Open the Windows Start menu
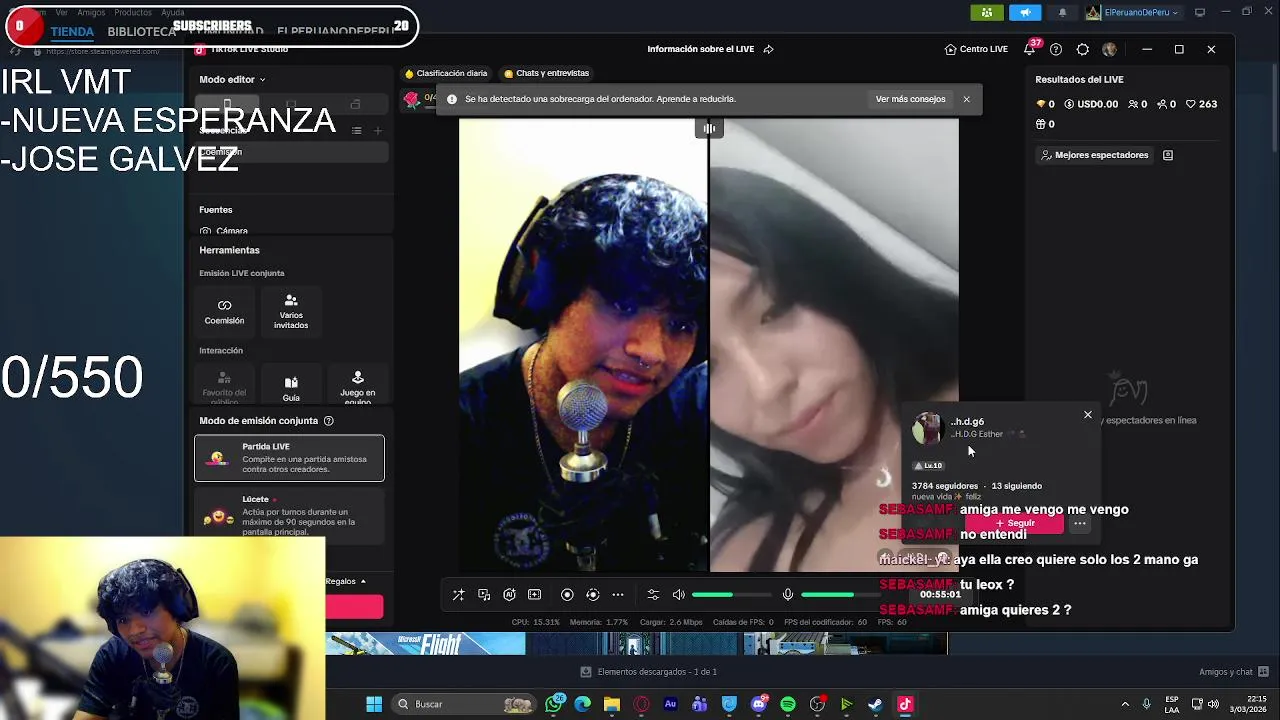 pyautogui.click(x=374, y=704)
